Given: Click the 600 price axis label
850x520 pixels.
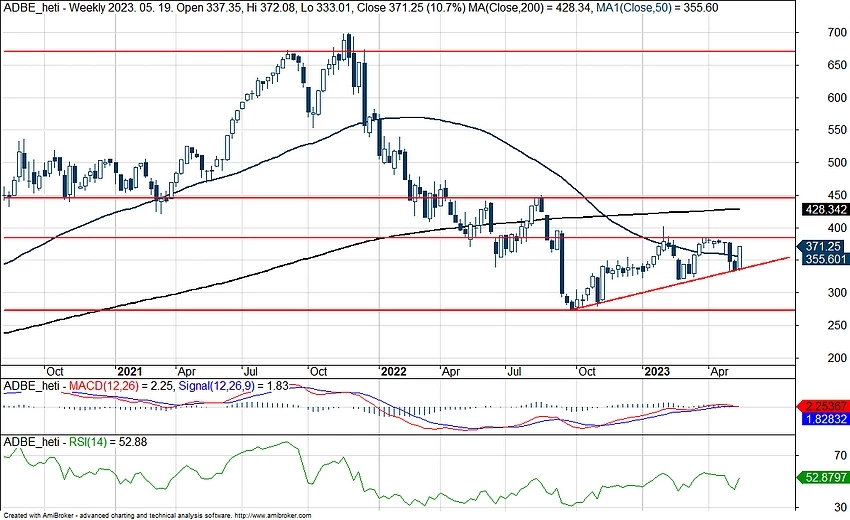Looking at the screenshot, I should pyautogui.click(x=837, y=98).
